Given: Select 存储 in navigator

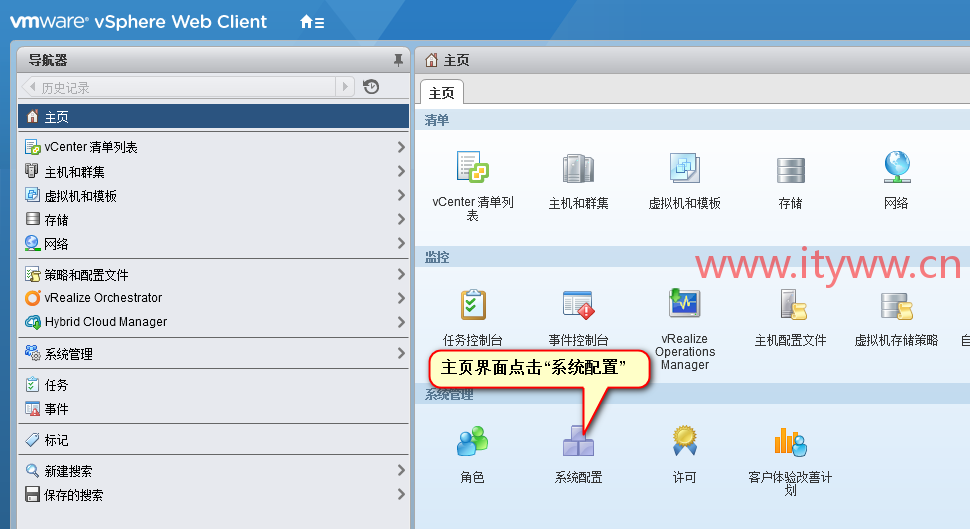Looking at the screenshot, I should point(213,220).
